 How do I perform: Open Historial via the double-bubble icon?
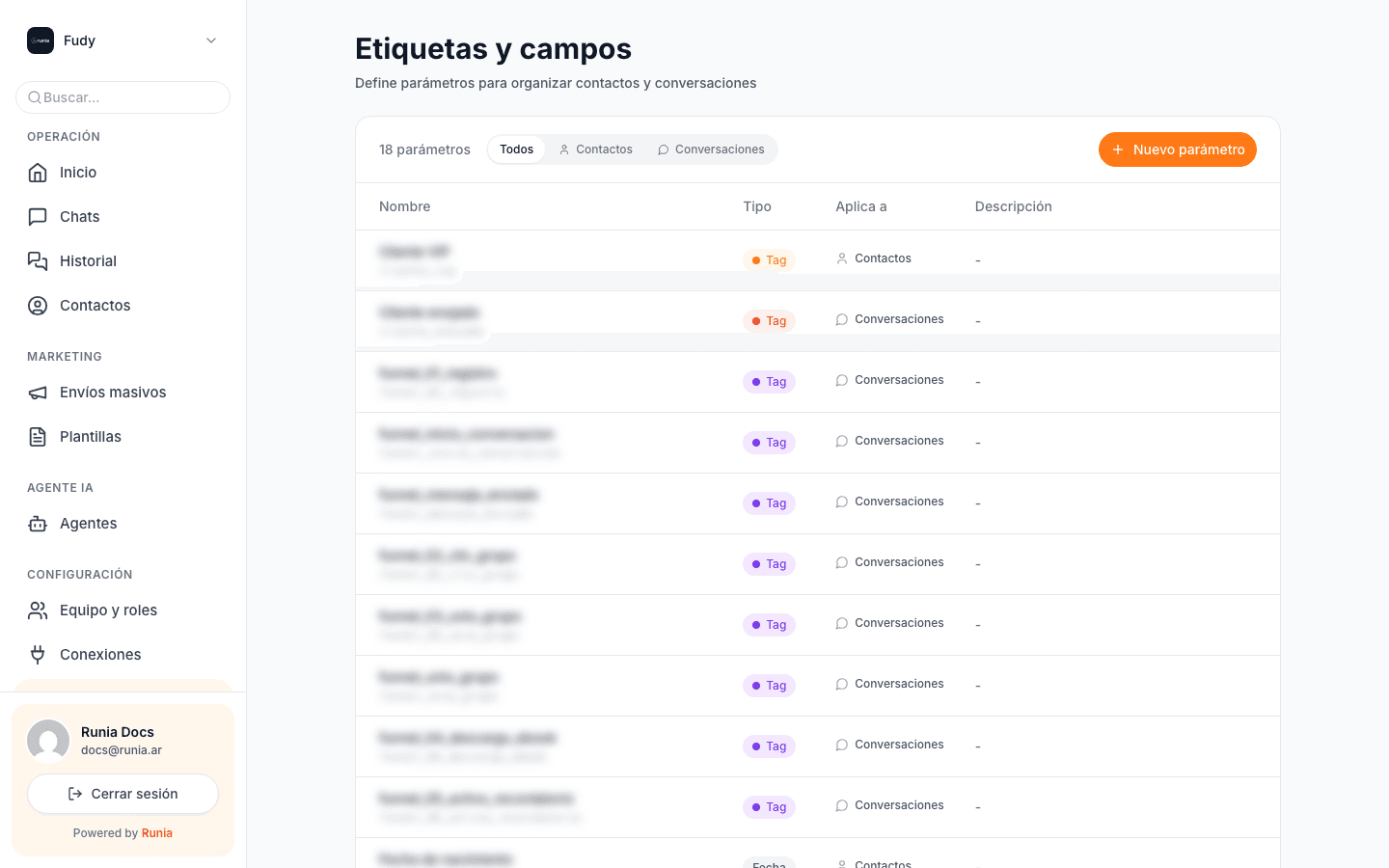pos(38,261)
